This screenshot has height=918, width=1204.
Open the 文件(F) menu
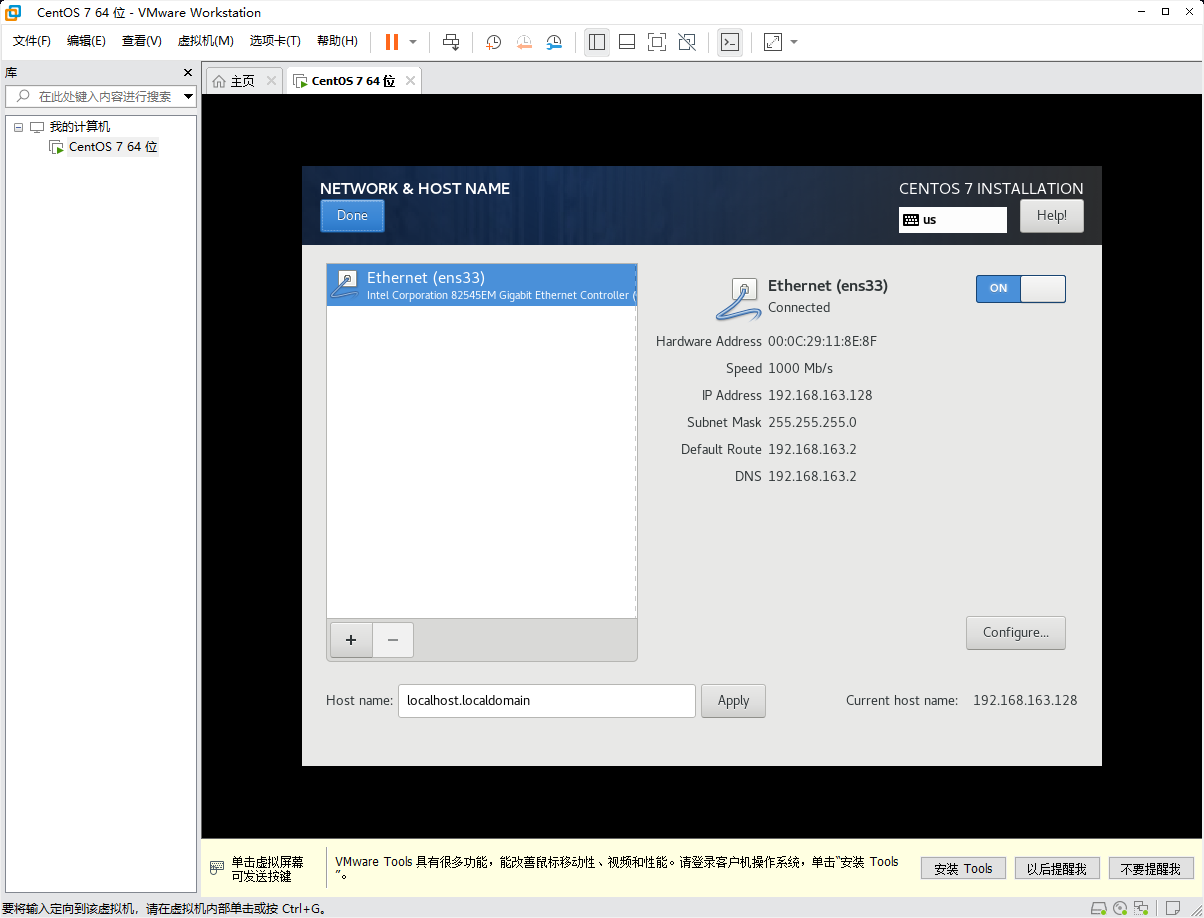pos(32,41)
